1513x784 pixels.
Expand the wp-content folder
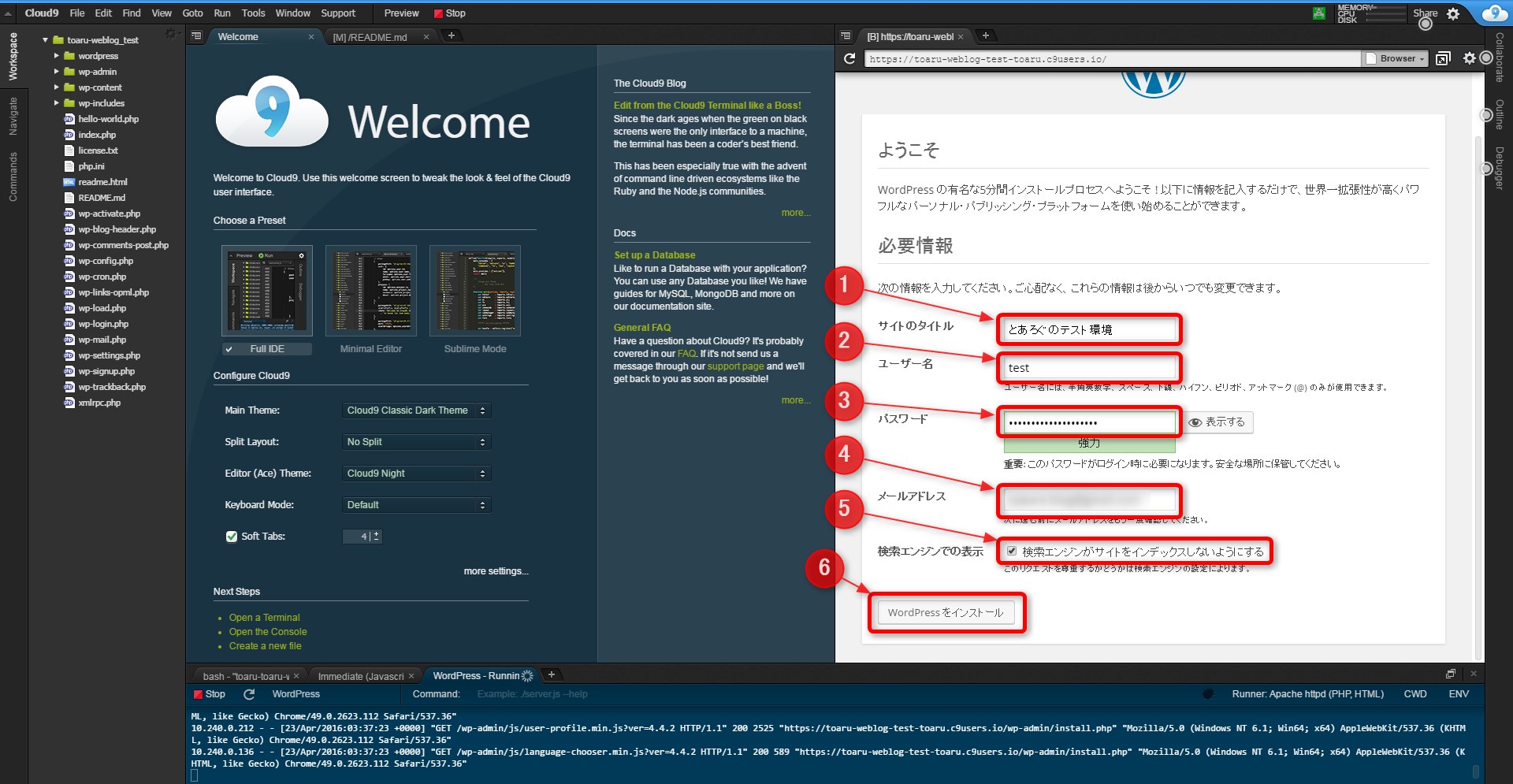pyautogui.click(x=56, y=87)
